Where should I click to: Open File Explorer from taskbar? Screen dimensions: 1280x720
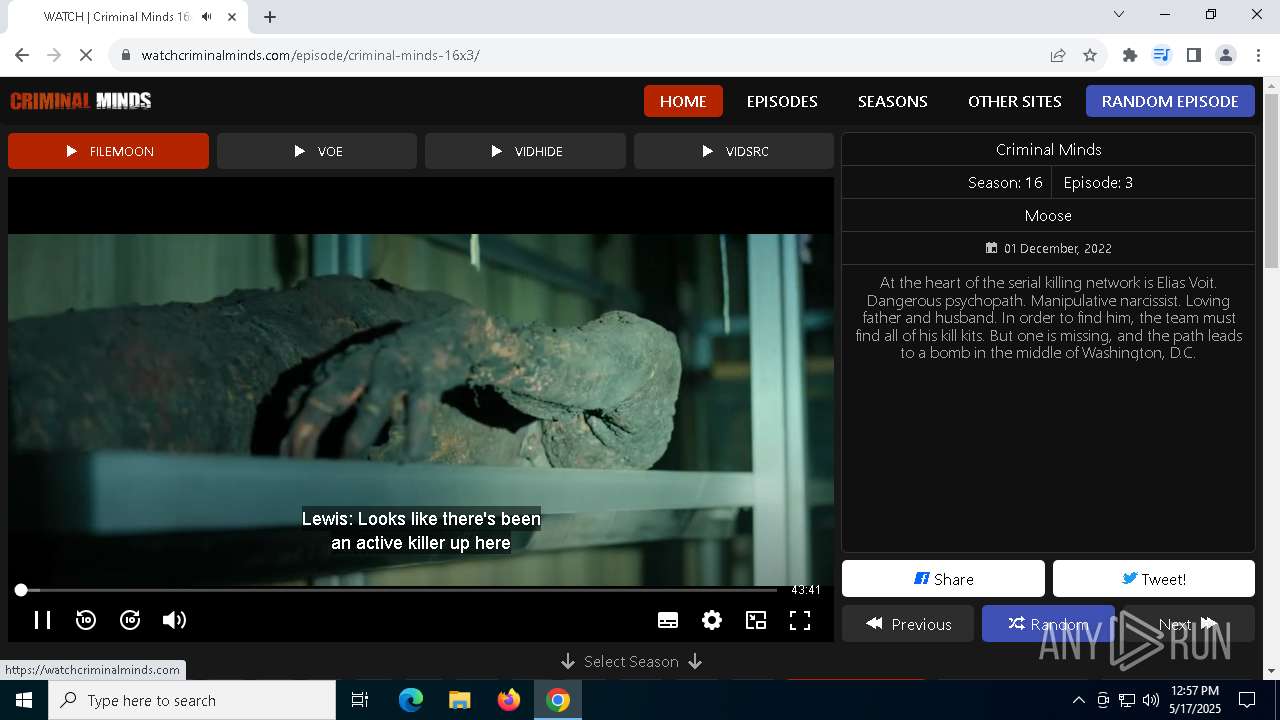coord(460,700)
